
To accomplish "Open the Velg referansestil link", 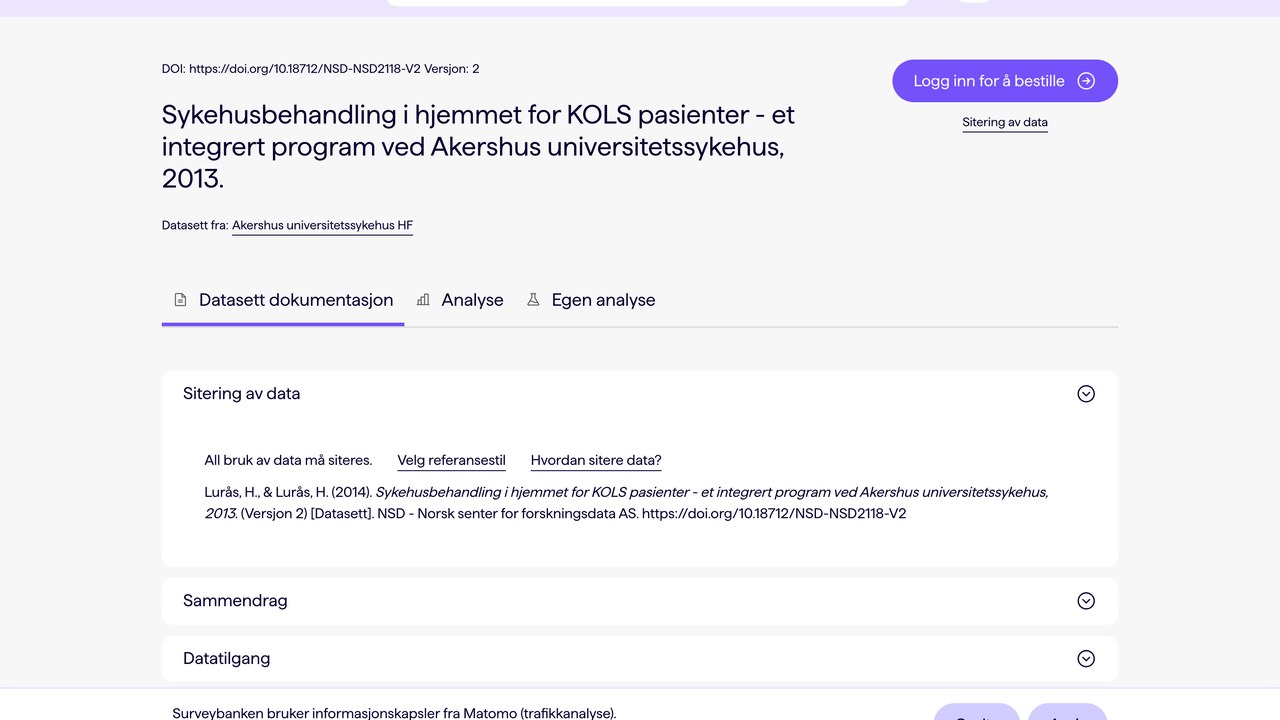I will [x=451, y=461].
